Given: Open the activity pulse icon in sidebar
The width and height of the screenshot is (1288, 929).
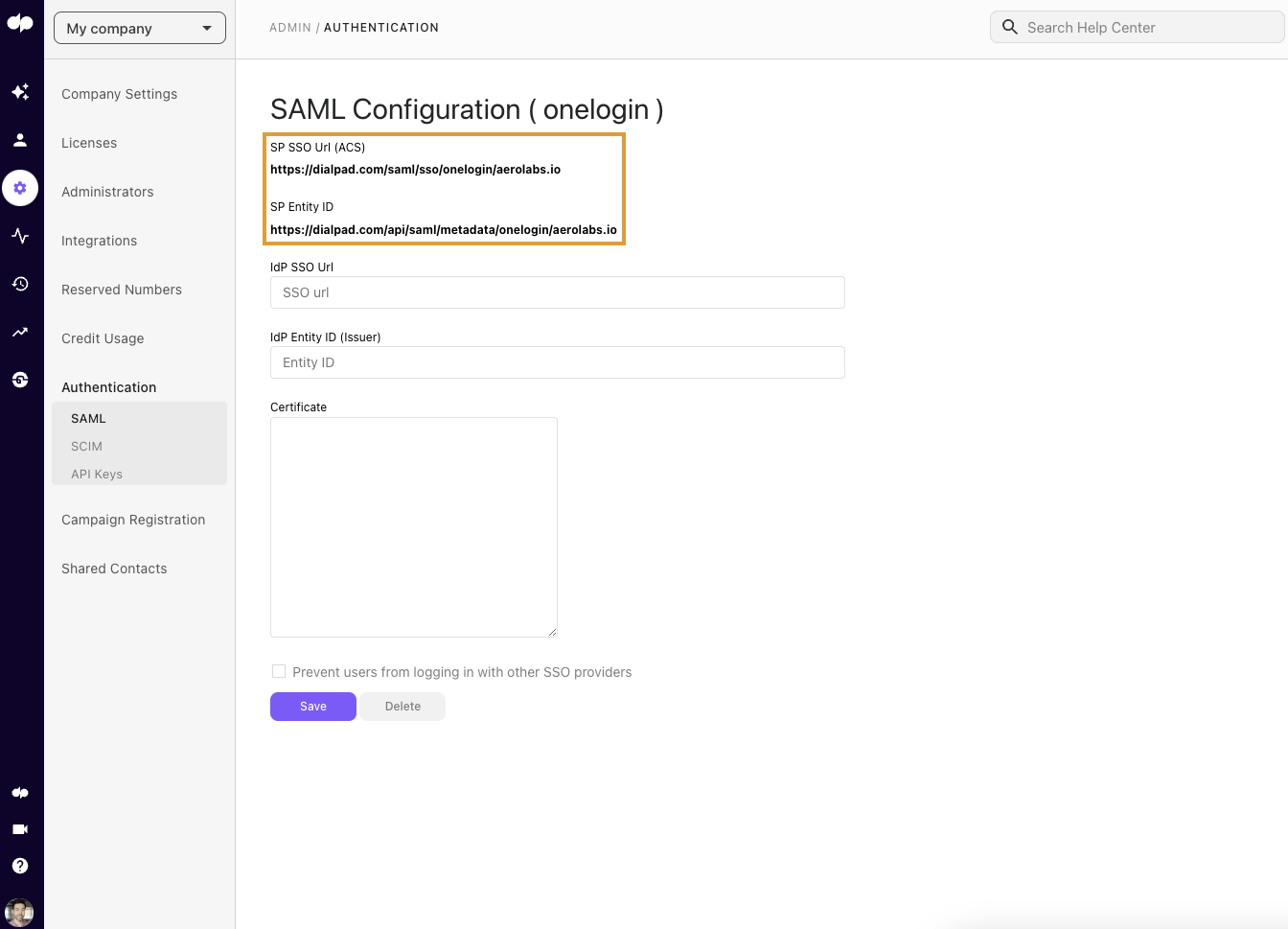Looking at the screenshot, I should [20, 236].
